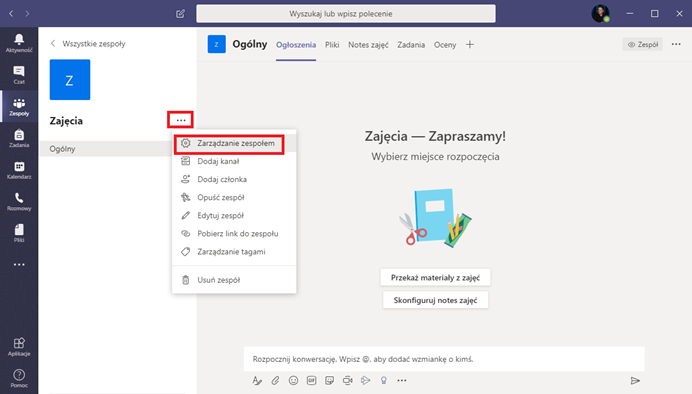Screen dimensions: 692x394
Task: Start a new chat with compose icon
Action: pos(180,14)
